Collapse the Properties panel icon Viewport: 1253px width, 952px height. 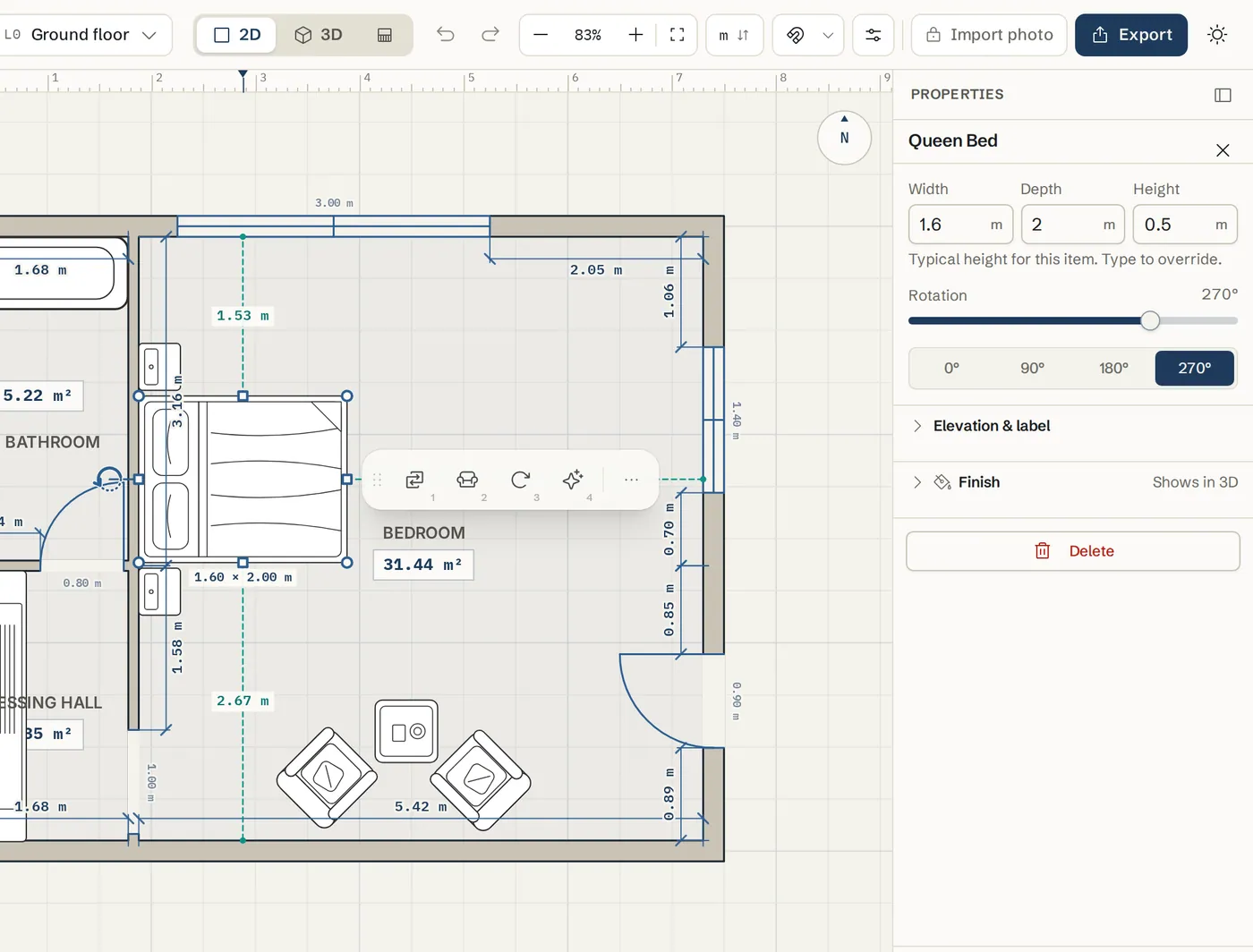pyautogui.click(x=1223, y=95)
